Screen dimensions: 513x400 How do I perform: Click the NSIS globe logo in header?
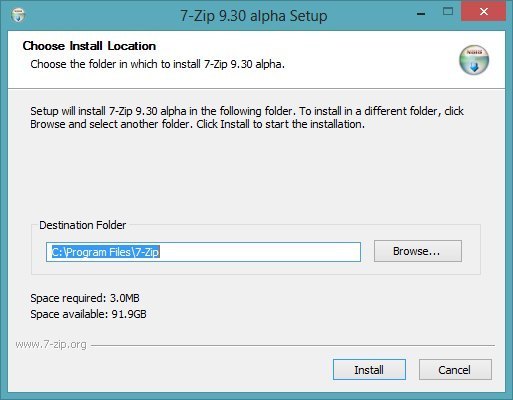(x=474, y=60)
